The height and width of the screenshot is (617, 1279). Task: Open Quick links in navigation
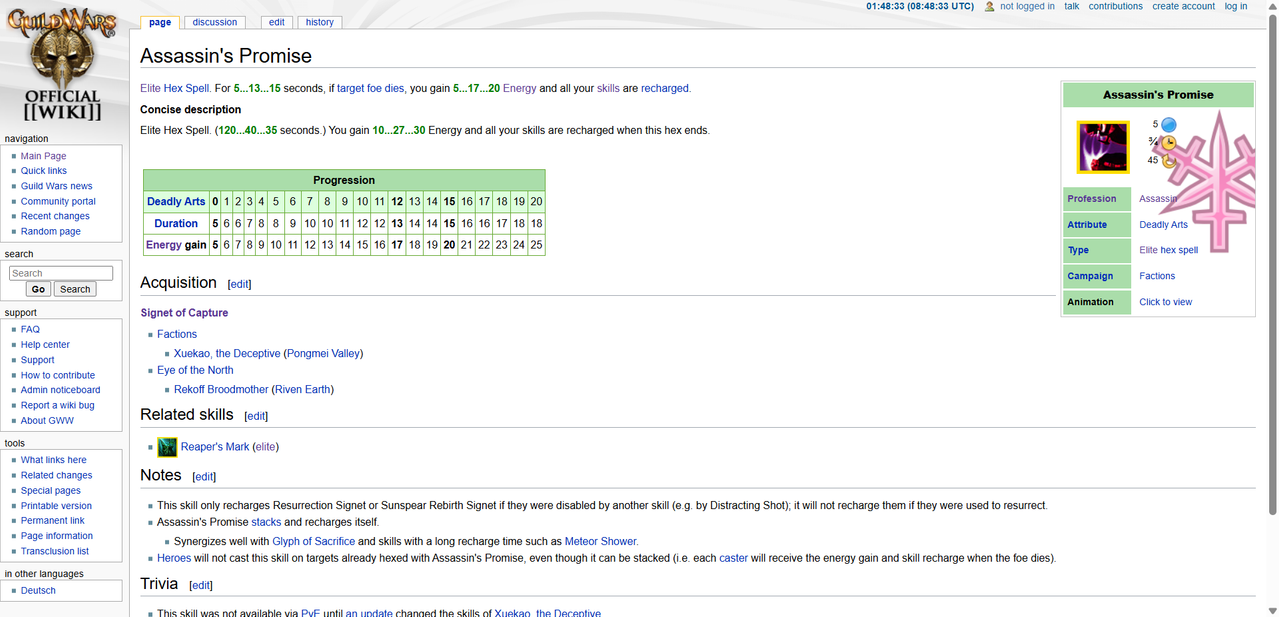[x=44, y=171]
